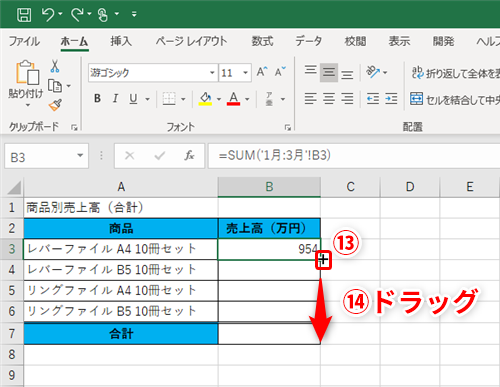The height and width of the screenshot is (387, 500).
Task: Open Customize Quick Access Toolbar menu
Action: tap(134, 14)
